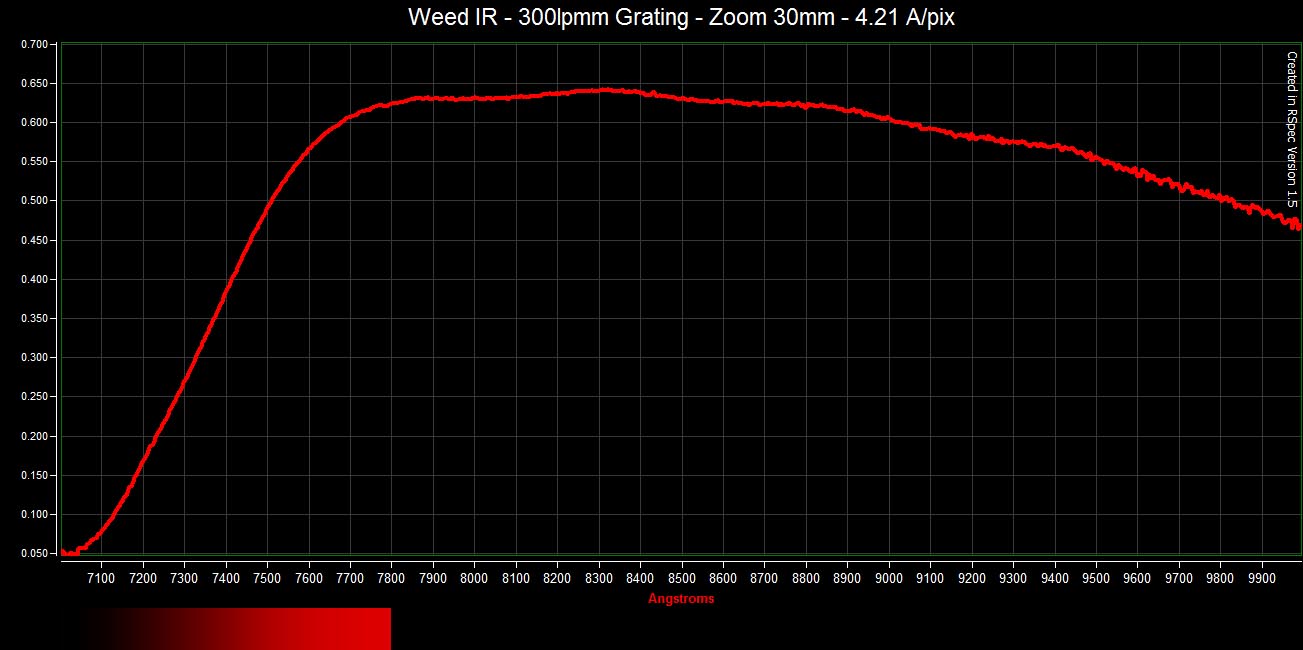Select the 0.050 y-axis label
The width and height of the screenshot is (1303, 650).
point(34,554)
